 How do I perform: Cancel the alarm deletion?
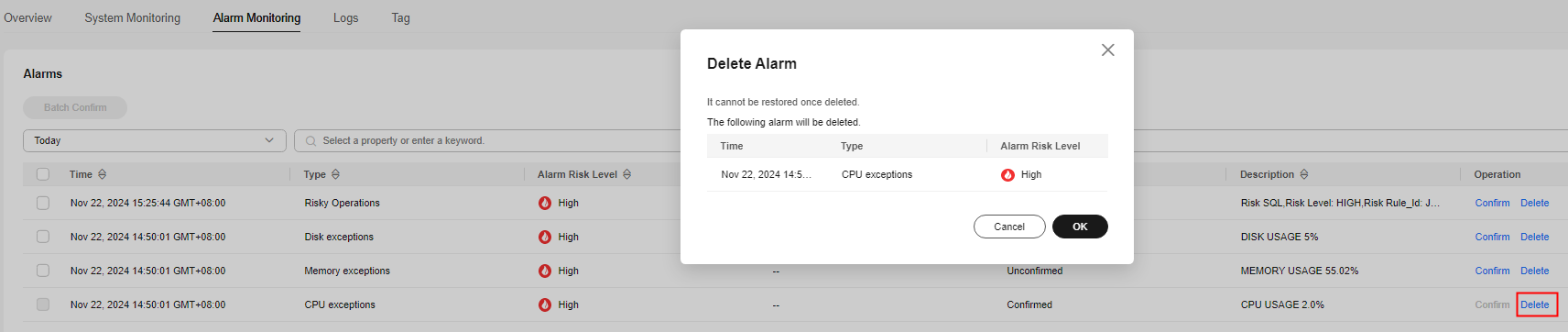tap(1009, 227)
